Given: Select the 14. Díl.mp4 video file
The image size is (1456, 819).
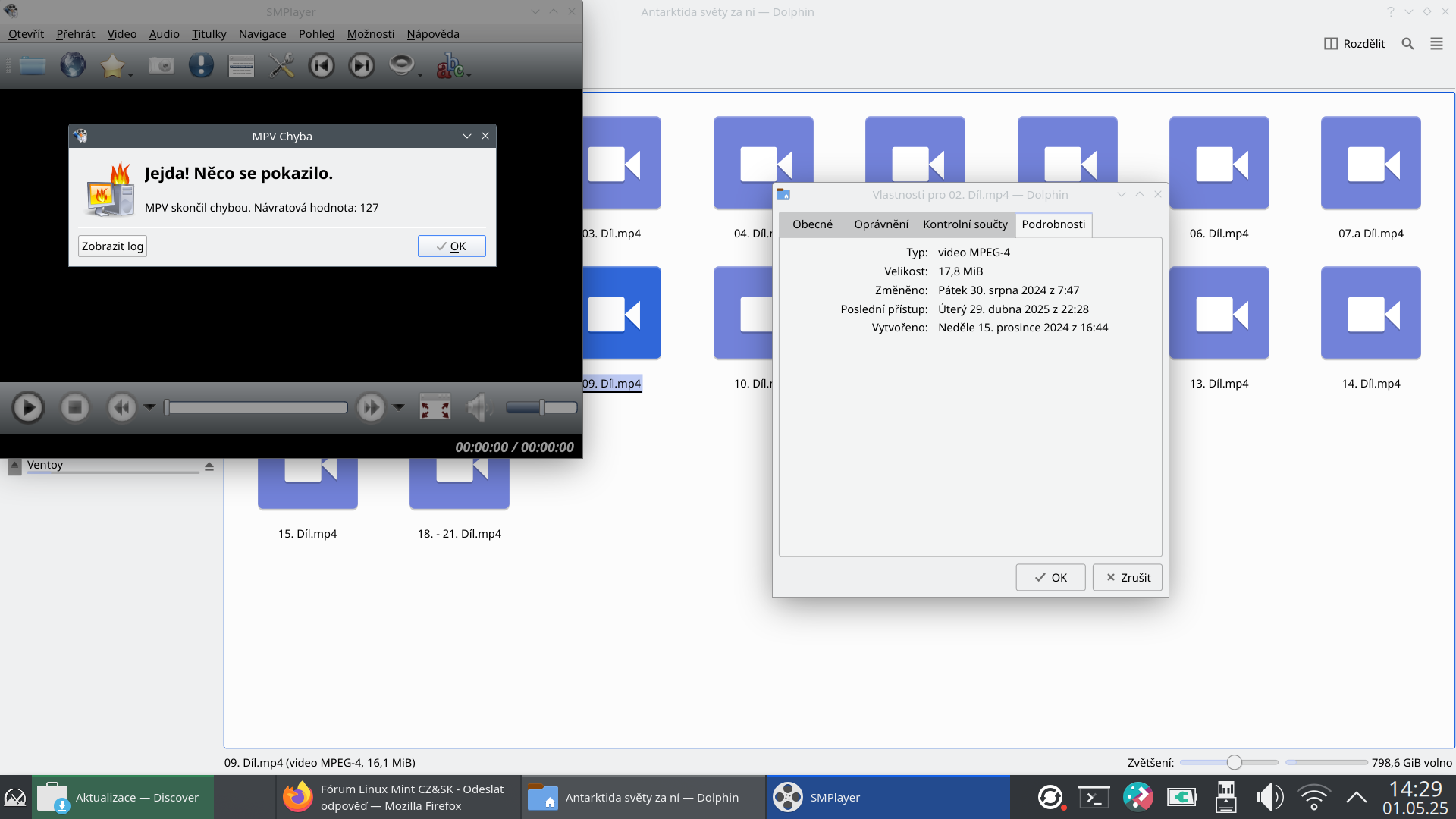Looking at the screenshot, I should 1370,314.
